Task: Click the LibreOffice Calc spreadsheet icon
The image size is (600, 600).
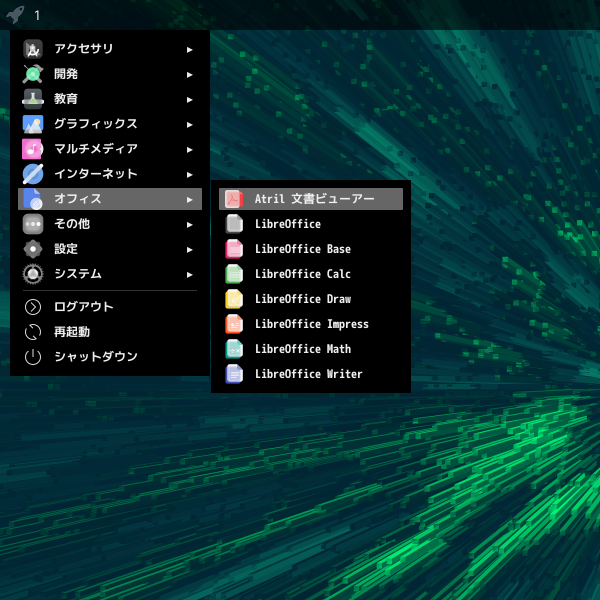Action: click(x=234, y=274)
